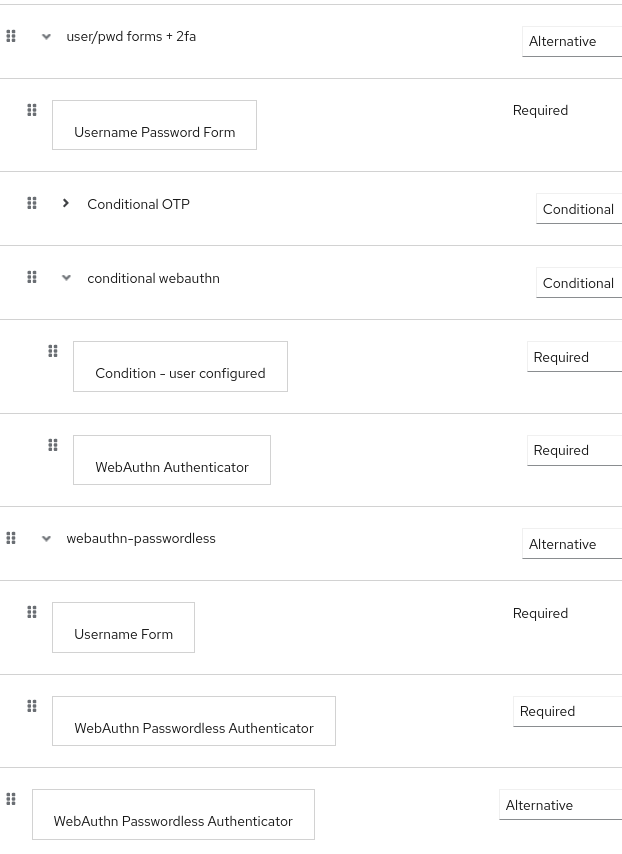The height and width of the screenshot is (854, 622).
Task: Click the drag handle for conditional webauthn
Action: click(x=31, y=277)
